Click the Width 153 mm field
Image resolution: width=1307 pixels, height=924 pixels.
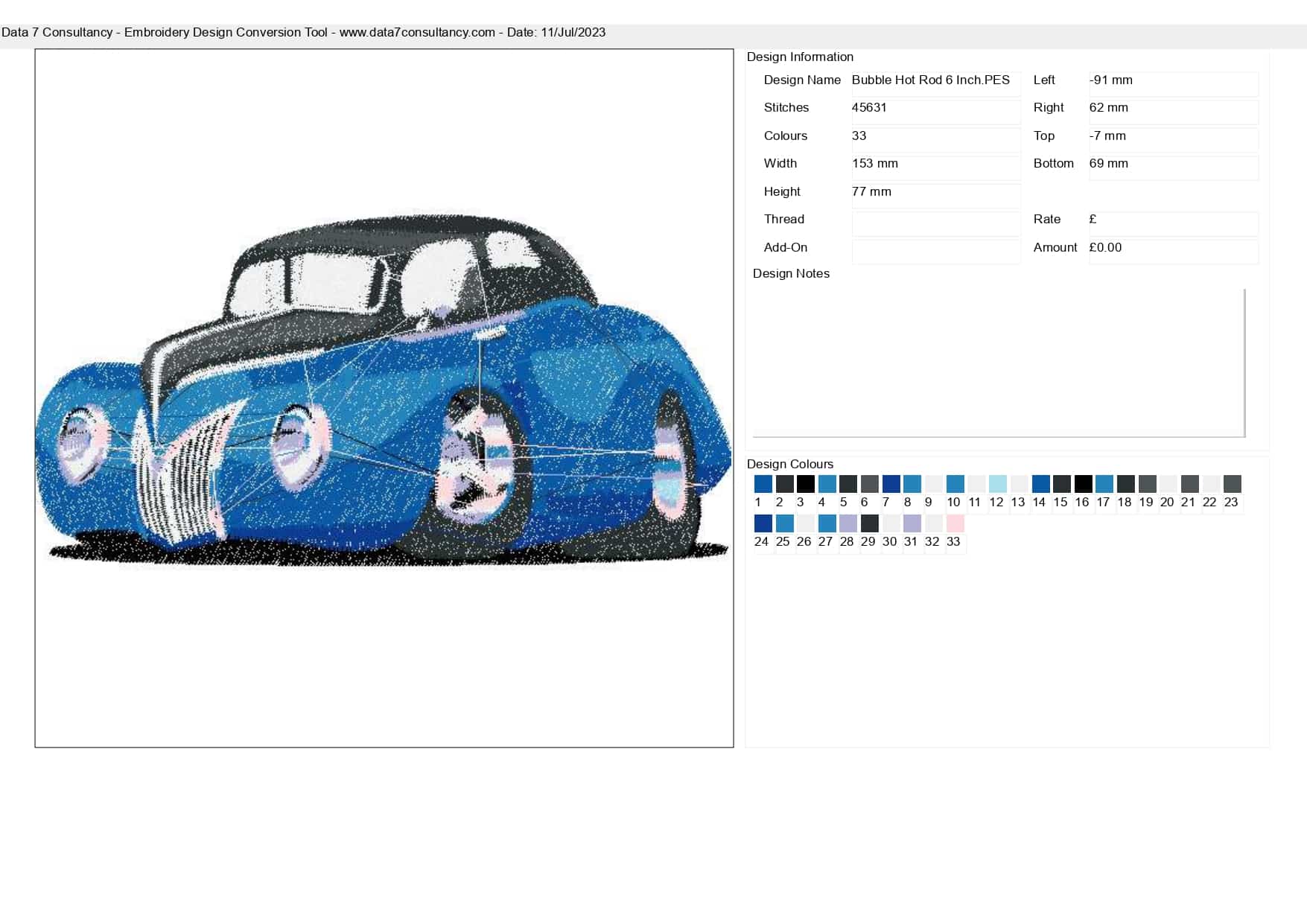(x=936, y=168)
